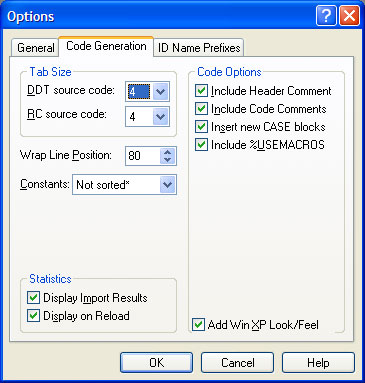Image resolution: width=365 pixels, height=383 pixels.
Task: Switch to the General tab
Action: coord(35,48)
